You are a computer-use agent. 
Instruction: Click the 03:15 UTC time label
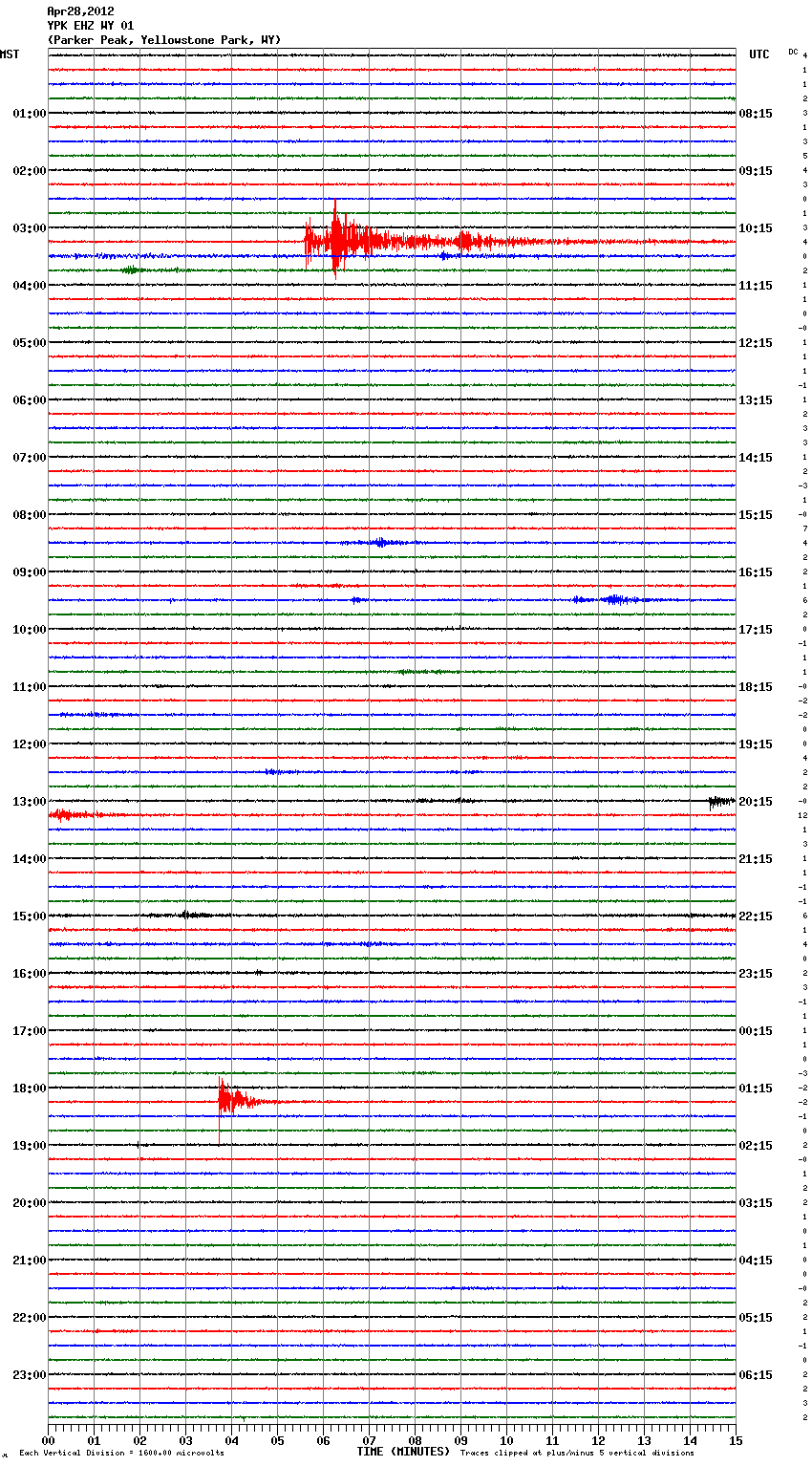pyautogui.click(x=756, y=1203)
